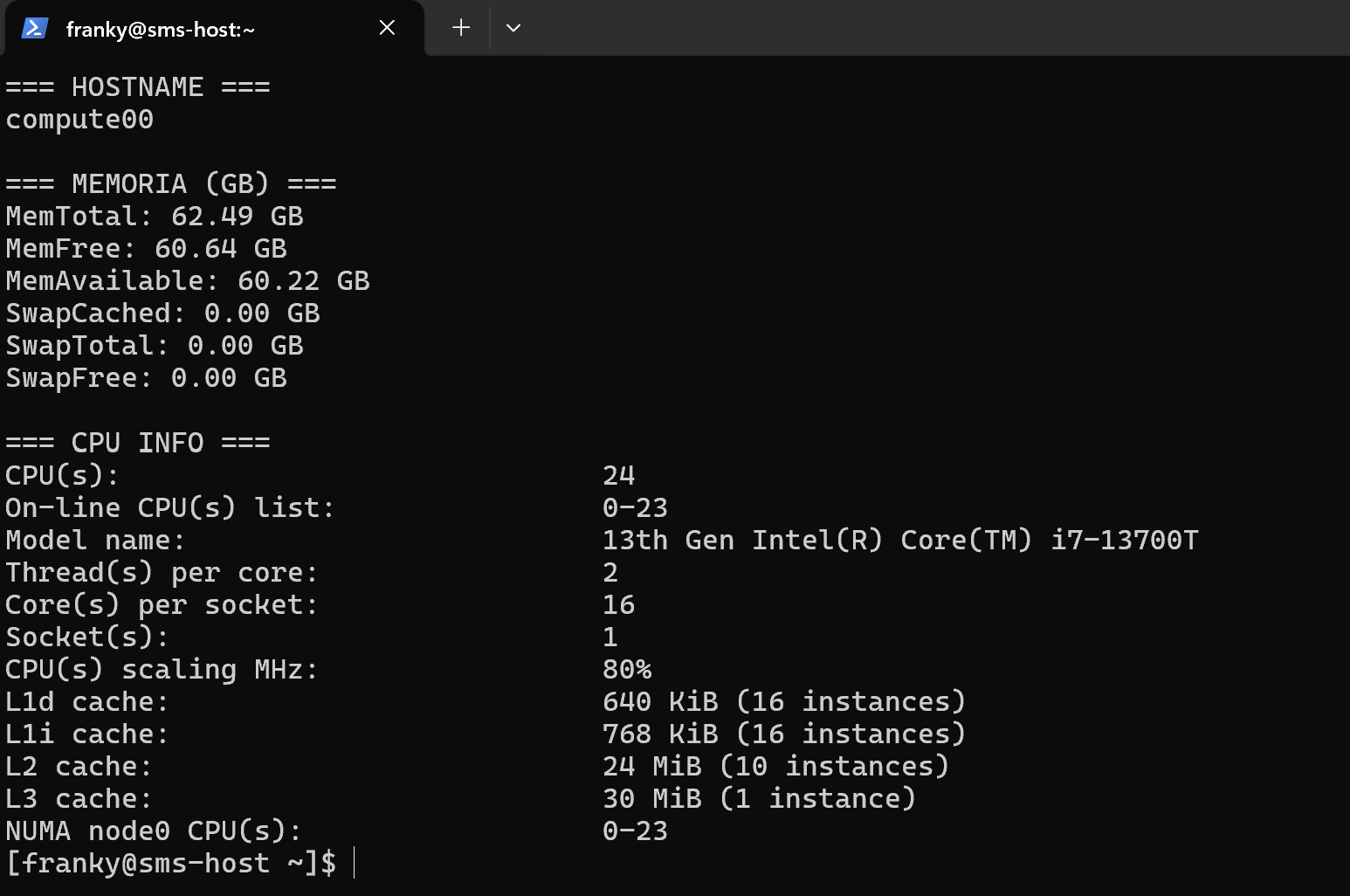Click the MemFree 60.64 GB line

(x=147, y=249)
